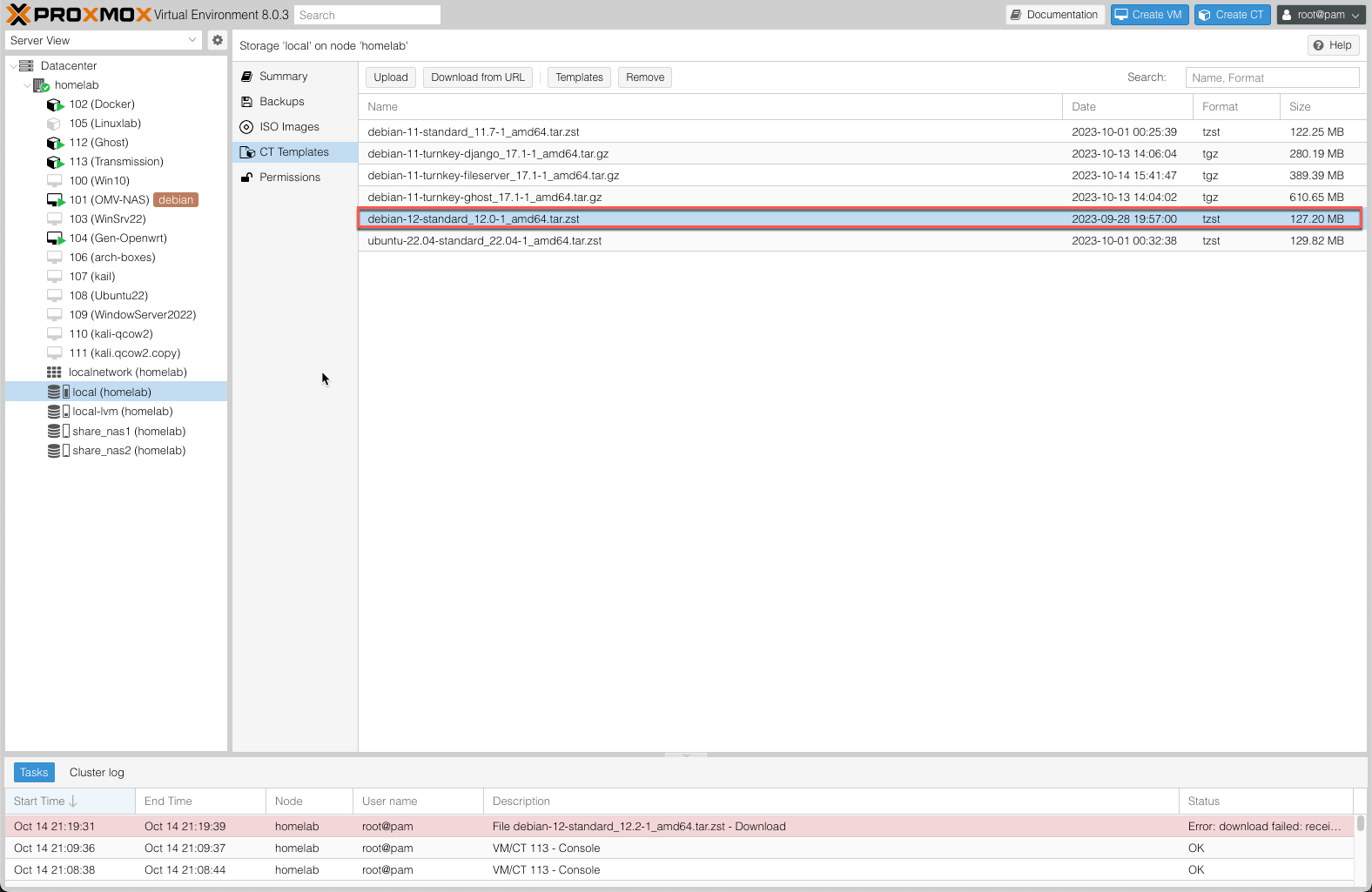Click the Backups floppy icon
This screenshot has width=1372, height=892.
pyautogui.click(x=246, y=102)
